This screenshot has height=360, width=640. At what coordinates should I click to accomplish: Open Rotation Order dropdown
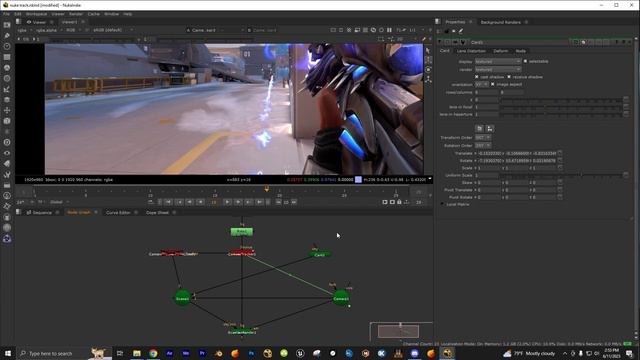pyautogui.click(x=483, y=145)
